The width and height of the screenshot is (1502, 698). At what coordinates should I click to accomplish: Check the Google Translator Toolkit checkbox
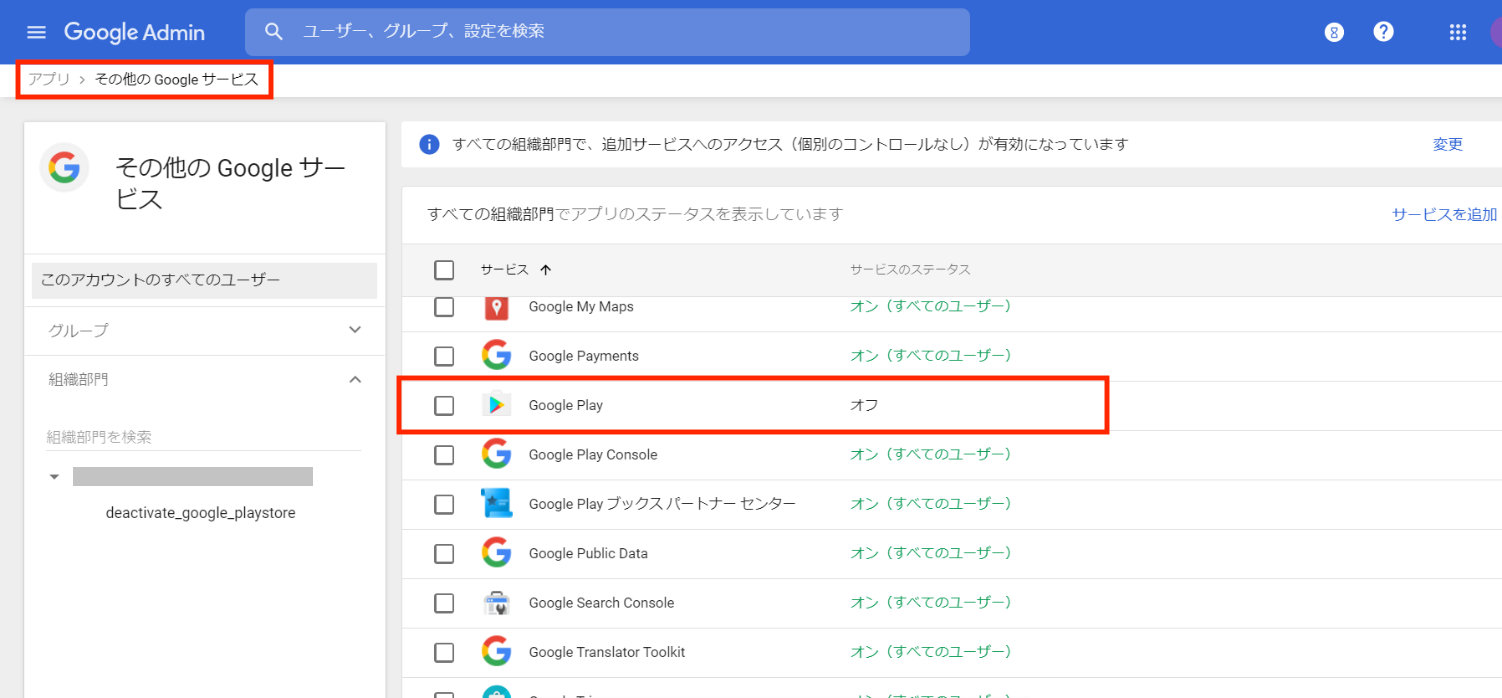coord(444,652)
